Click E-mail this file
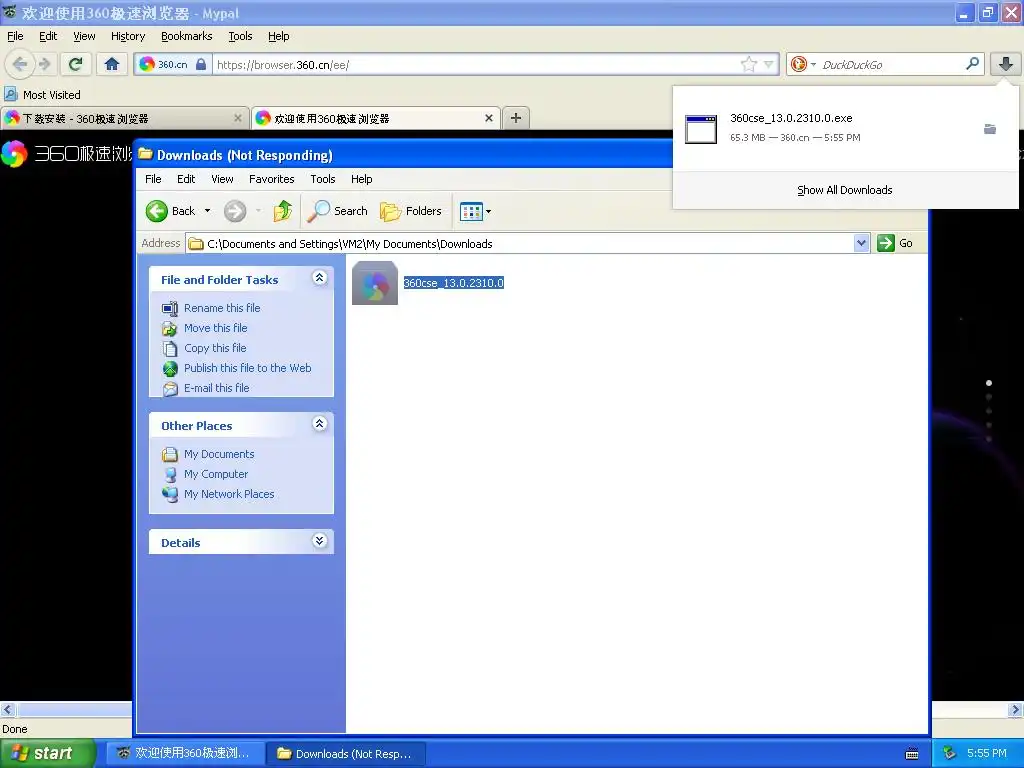The image size is (1024, 768). [216, 388]
